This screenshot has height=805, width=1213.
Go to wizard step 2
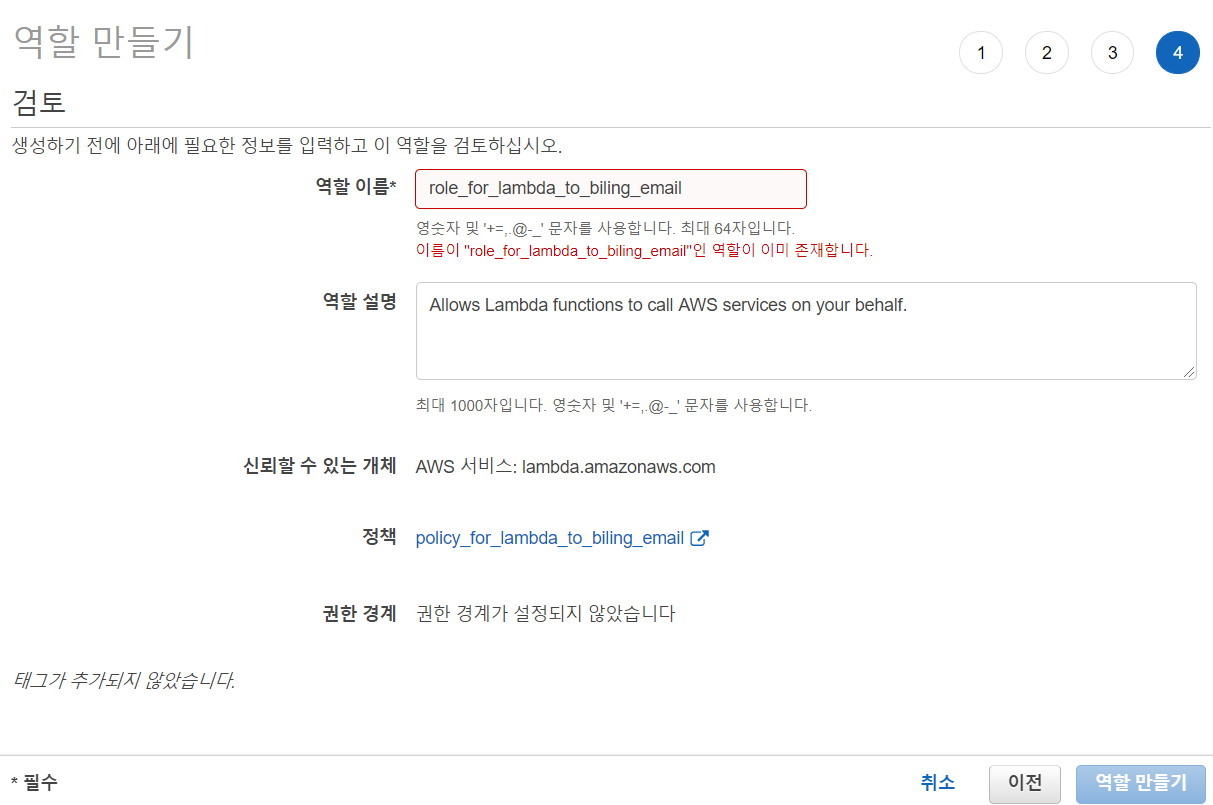1047,53
